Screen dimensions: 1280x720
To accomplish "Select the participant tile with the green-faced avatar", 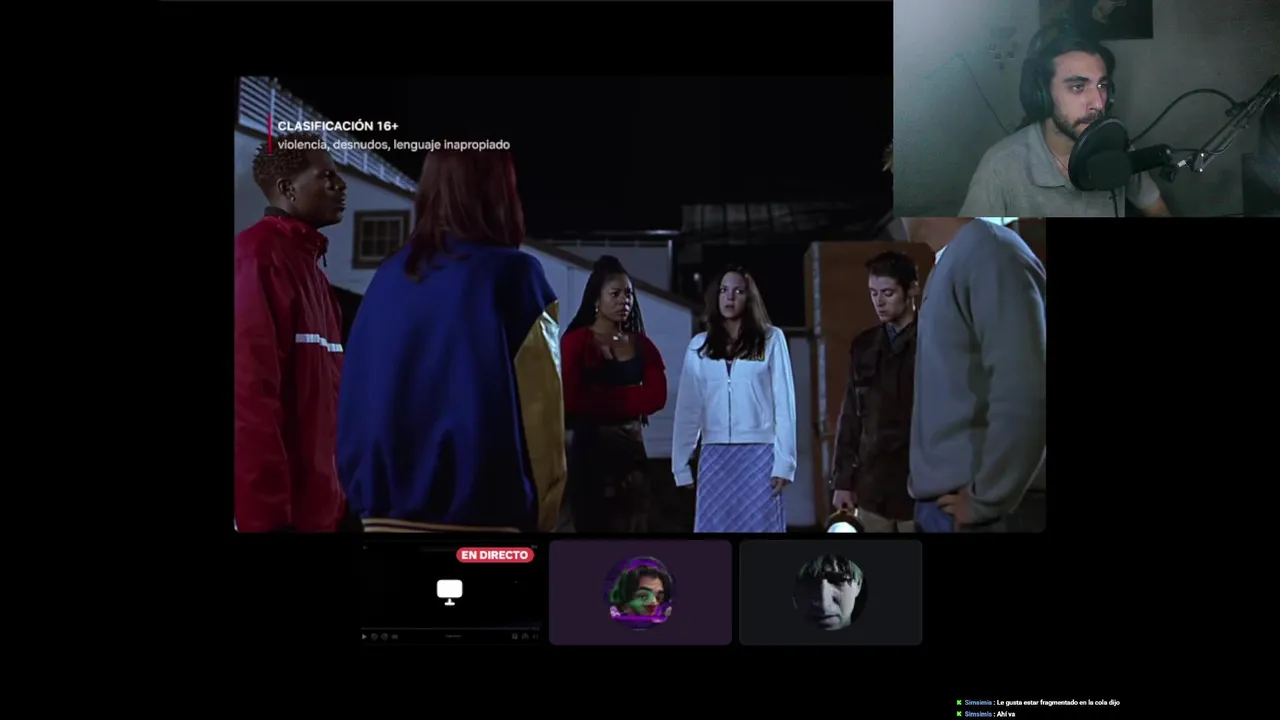I will [x=640, y=592].
